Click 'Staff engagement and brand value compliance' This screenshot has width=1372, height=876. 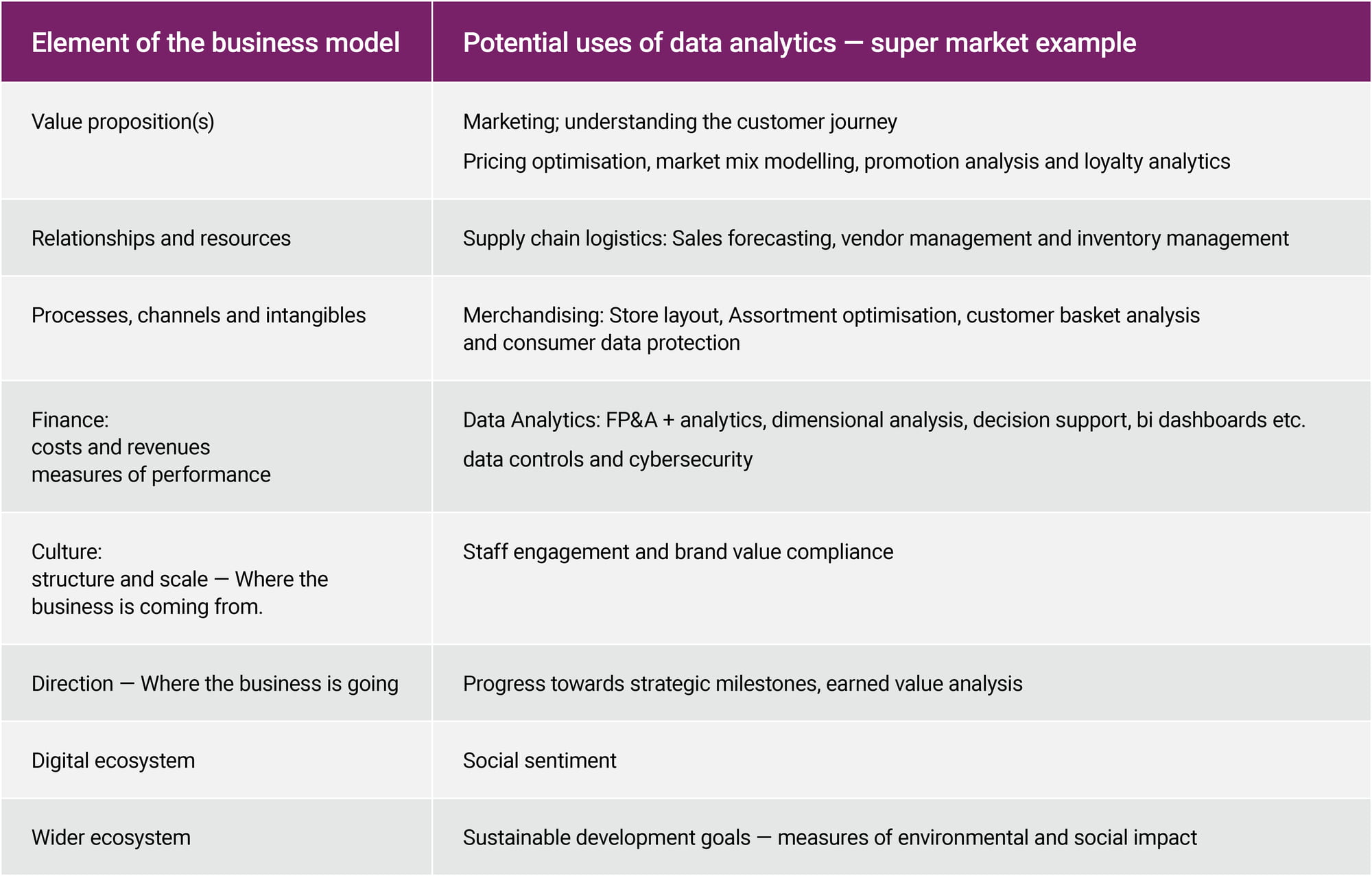click(x=678, y=552)
